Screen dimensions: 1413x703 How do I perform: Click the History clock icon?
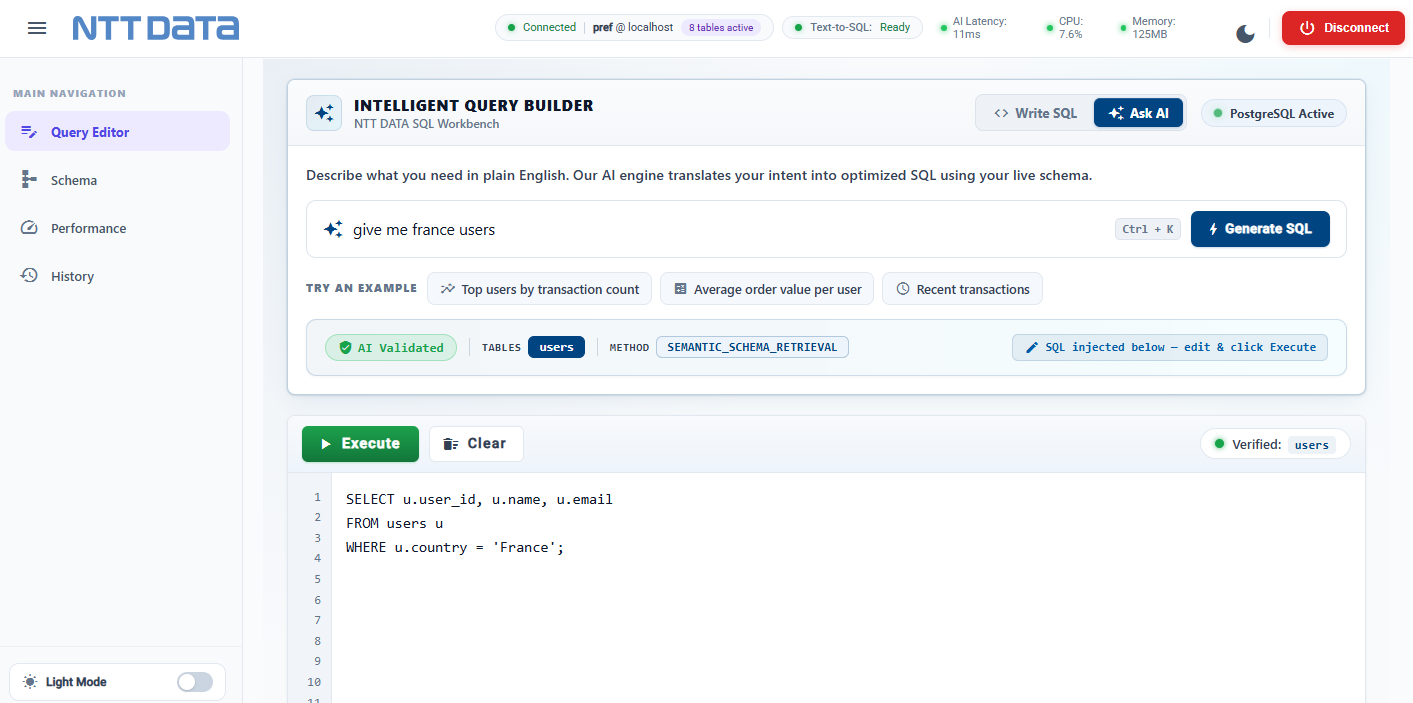click(29, 275)
